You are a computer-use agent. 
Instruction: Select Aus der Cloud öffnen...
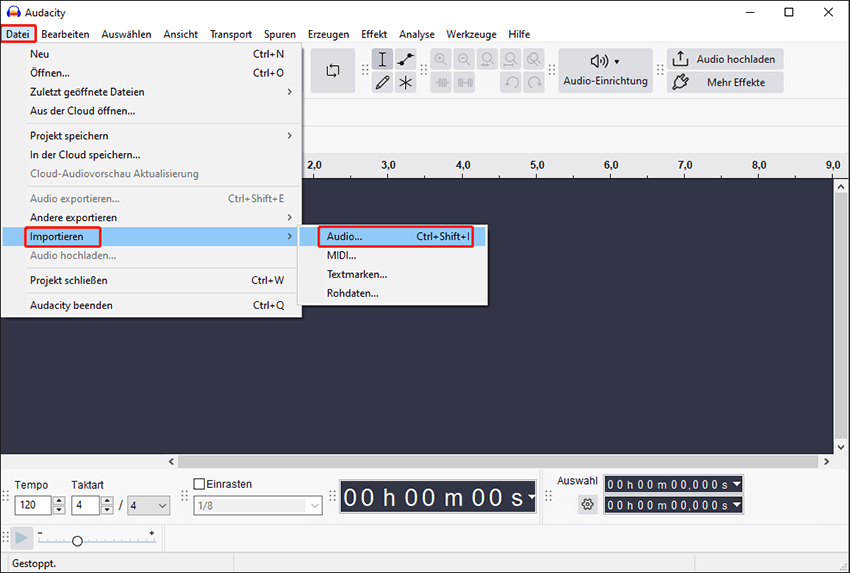click(x=151, y=111)
